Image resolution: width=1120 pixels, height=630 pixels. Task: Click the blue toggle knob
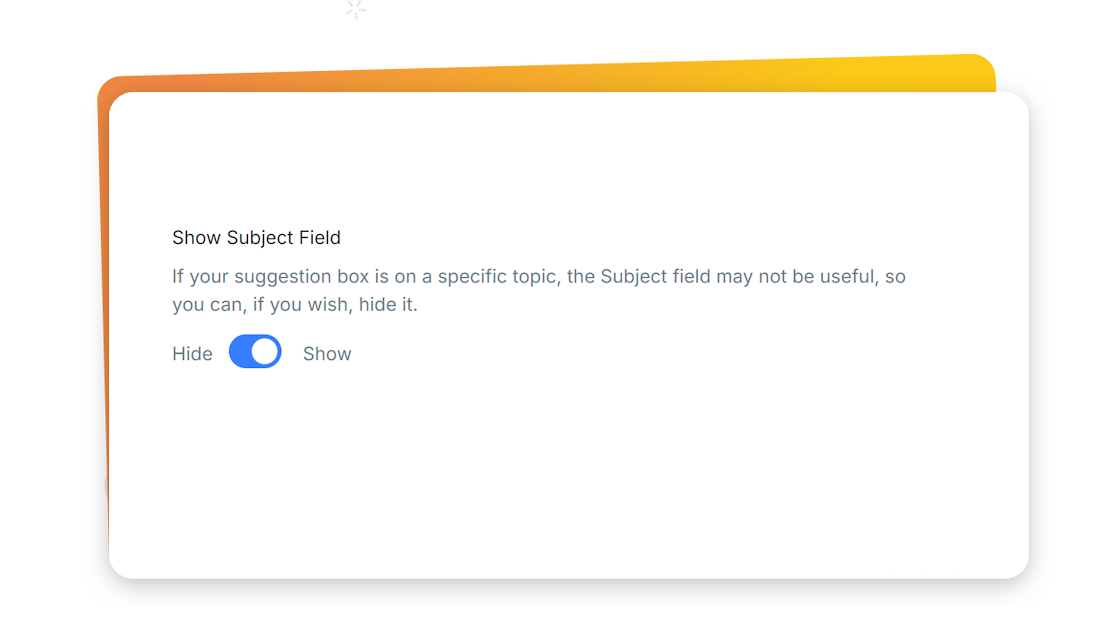pos(265,352)
